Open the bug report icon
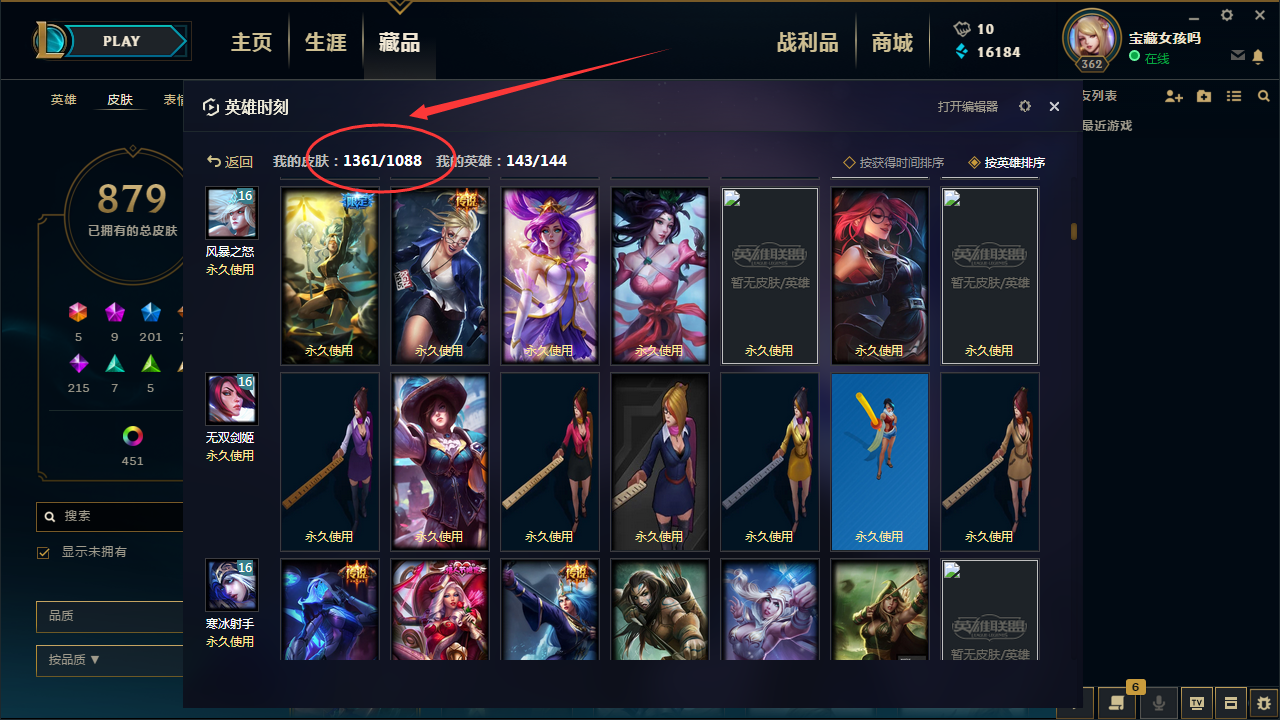Screen dimensions: 1280x720 click(1263, 702)
